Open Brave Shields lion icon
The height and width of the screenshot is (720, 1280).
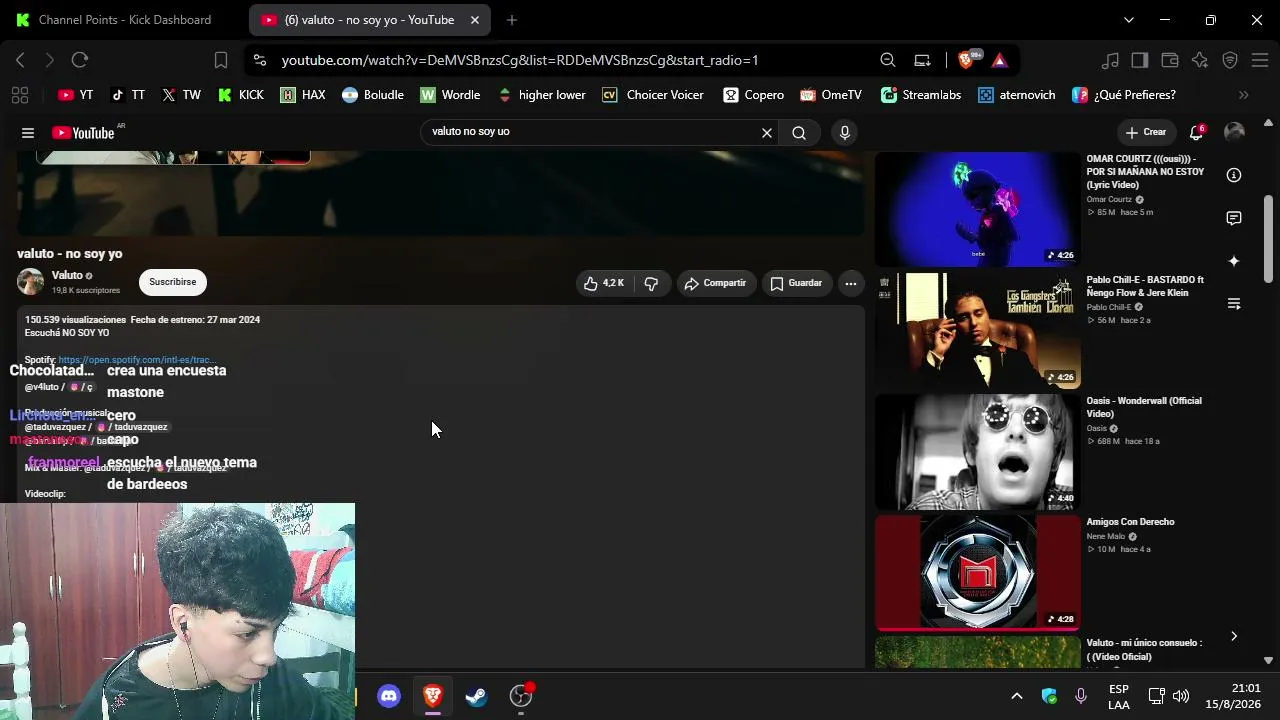click(x=967, y=60)
